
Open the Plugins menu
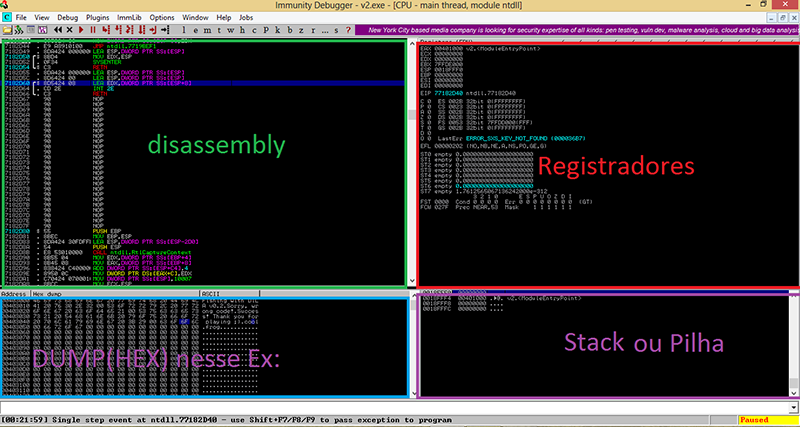(x=97, y=17)
